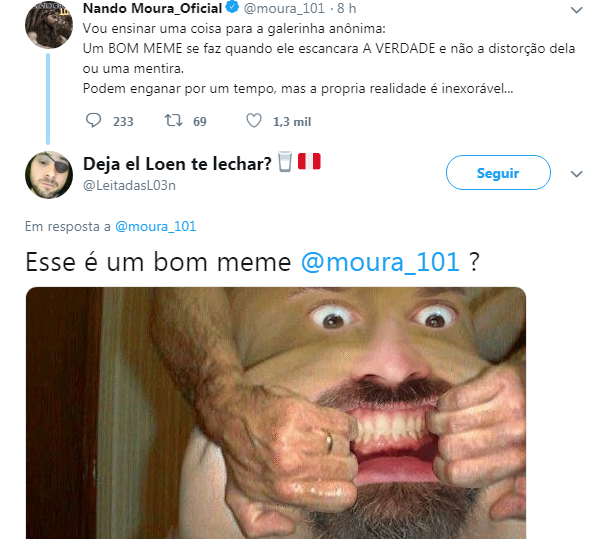The image size is (606, 539).
Task: Open @LeitadasL03n handle
Action: click(129, 185)
